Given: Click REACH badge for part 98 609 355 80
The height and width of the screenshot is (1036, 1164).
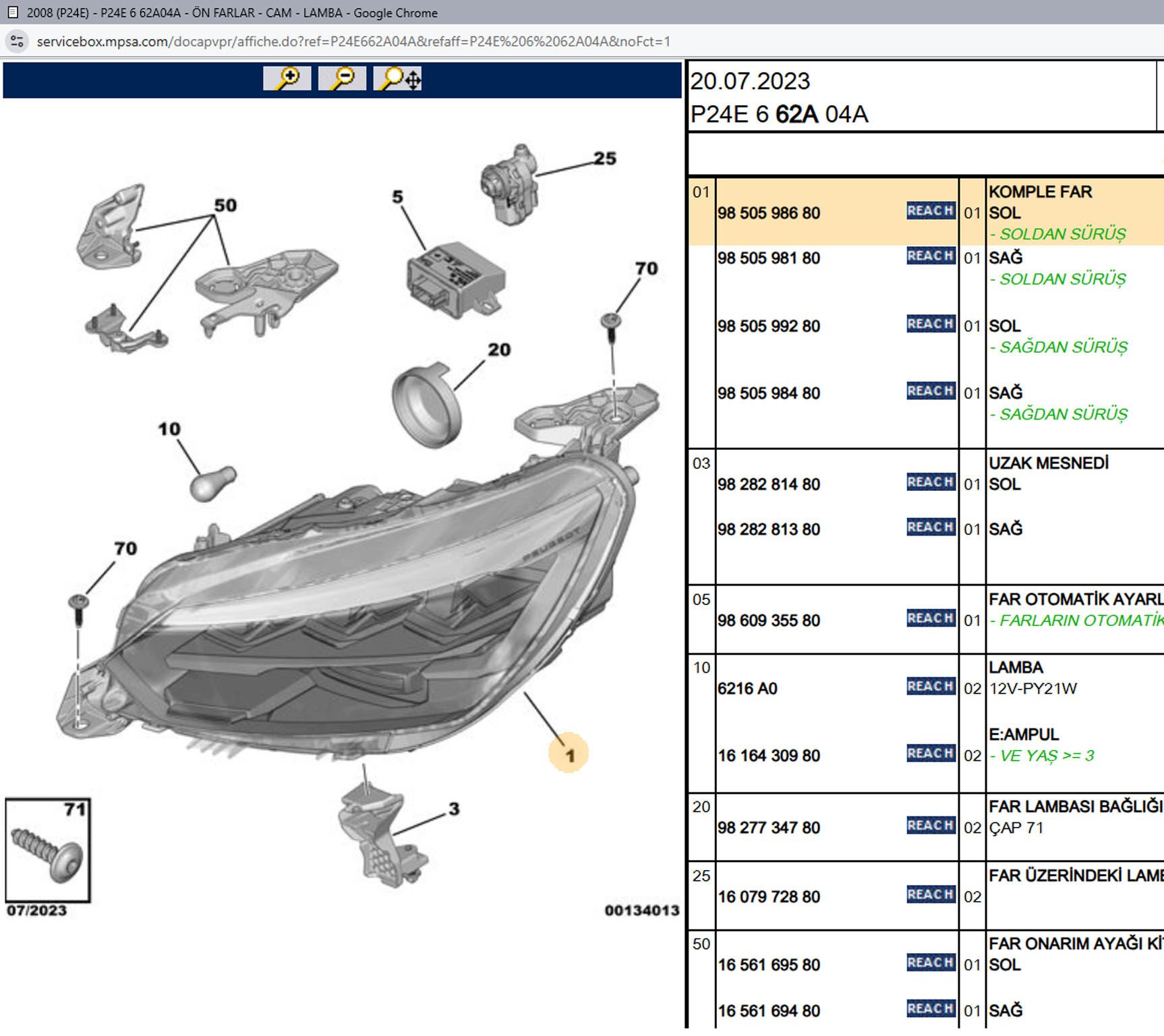Looking at the screenshot, I should coord(930,618).
